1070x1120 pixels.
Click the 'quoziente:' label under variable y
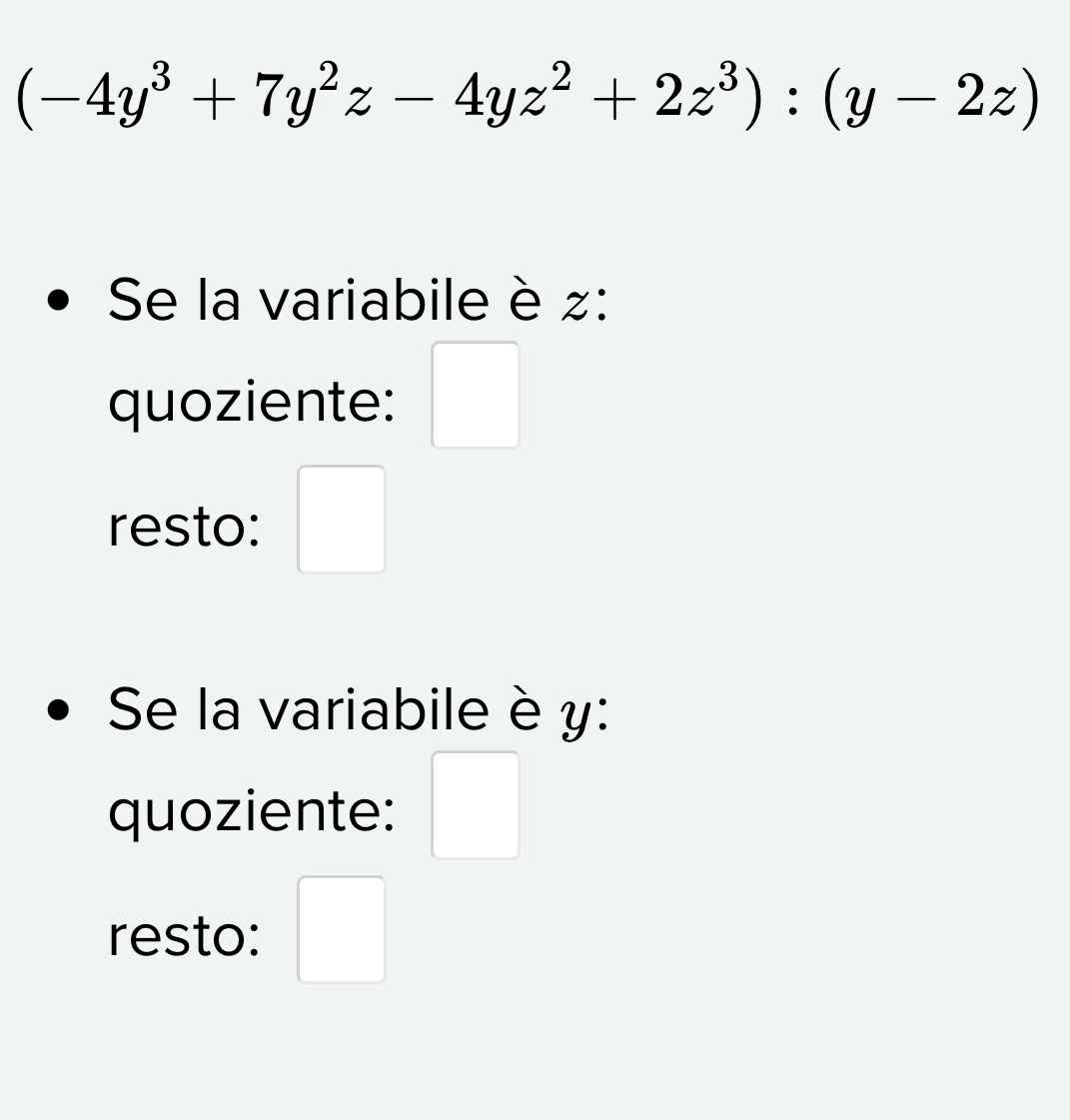[251, 811]
